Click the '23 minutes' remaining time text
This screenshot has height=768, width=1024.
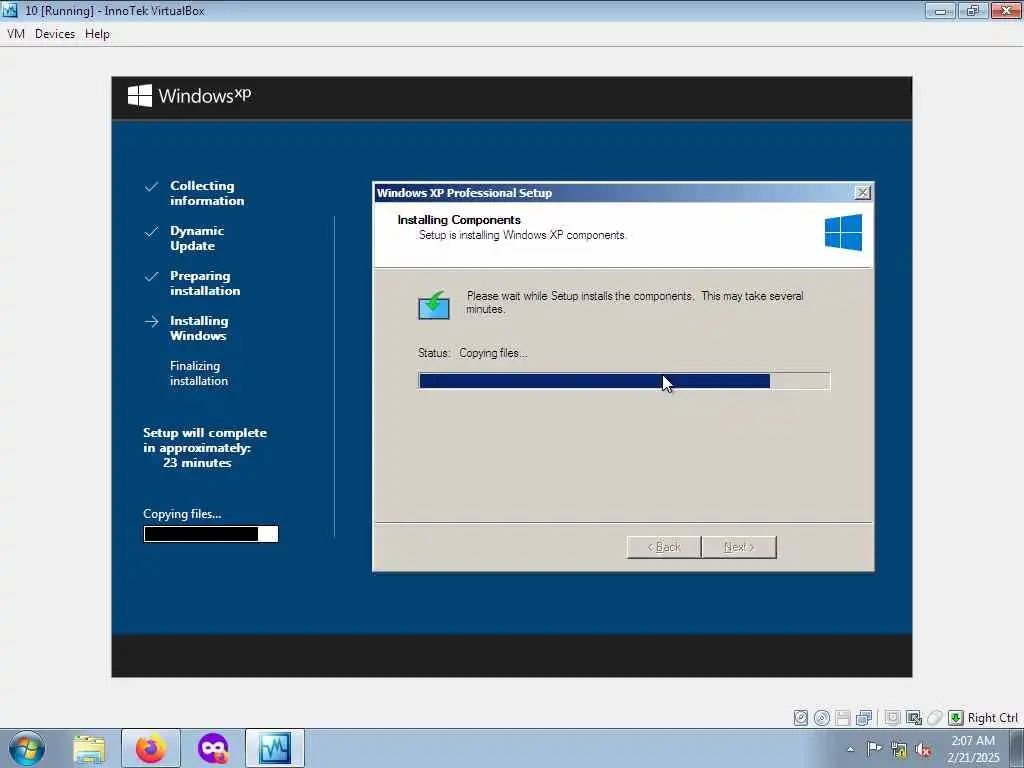tap(197, 463)
